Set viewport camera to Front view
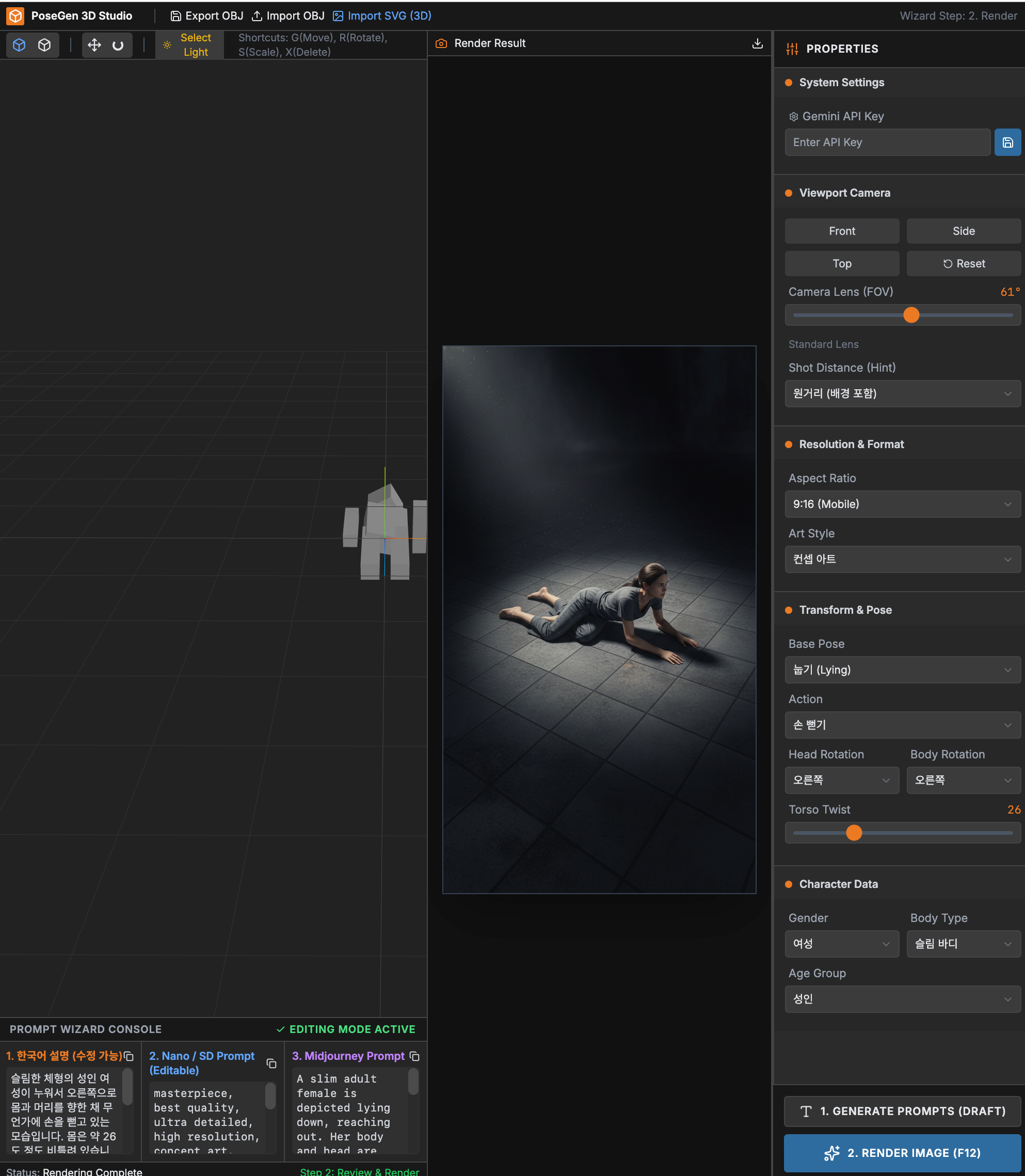Screen dimensions: 1025x1176 coord(841,231)
